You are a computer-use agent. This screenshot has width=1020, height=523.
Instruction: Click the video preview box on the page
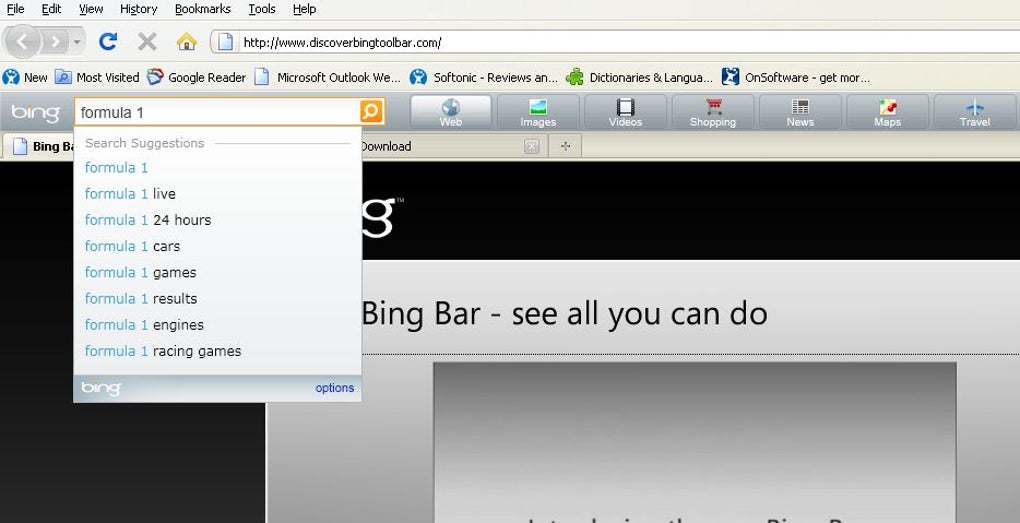(695, 442)
